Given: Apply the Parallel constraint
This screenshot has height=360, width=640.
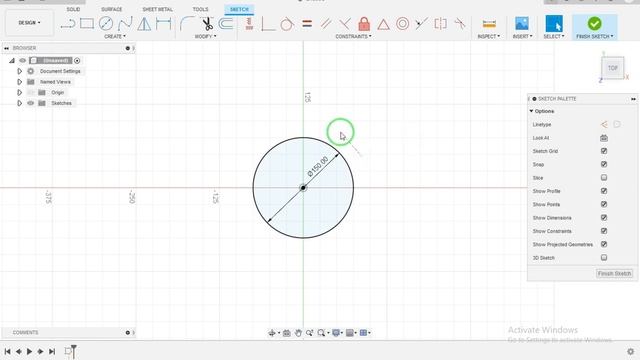Looking at the screenshot, I should coord(326,24).
